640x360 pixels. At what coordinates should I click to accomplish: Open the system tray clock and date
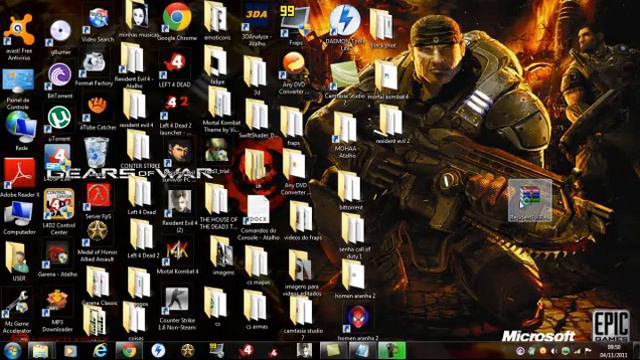point(614,351)
